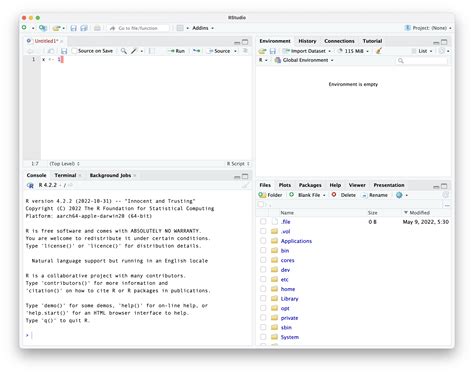474x374 pixels.
Task: Click the Environment search field
Action: (x=421, y=60)
